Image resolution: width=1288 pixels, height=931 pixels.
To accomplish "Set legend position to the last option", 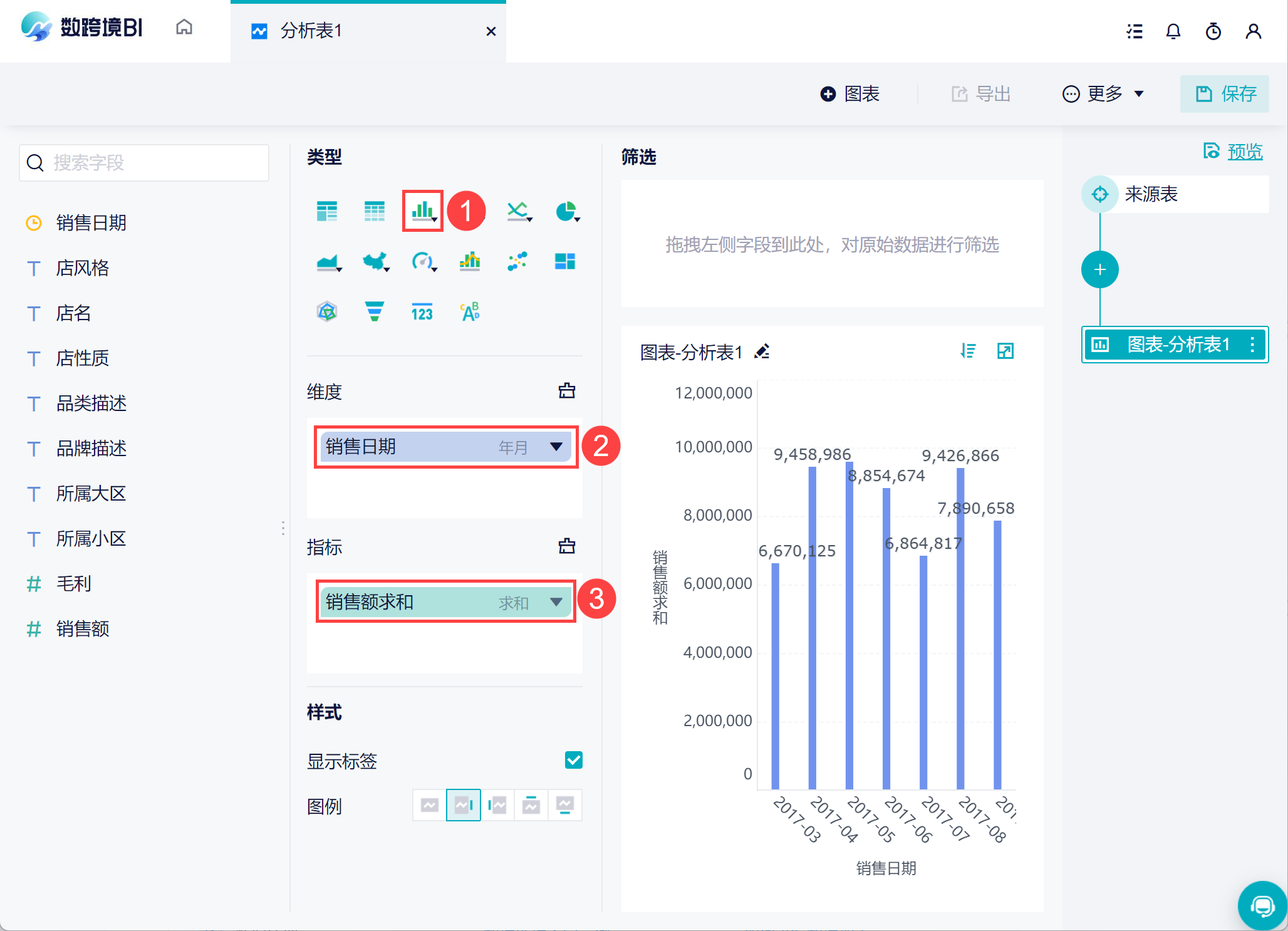I will pyautogui.click(x=564, y=805).
